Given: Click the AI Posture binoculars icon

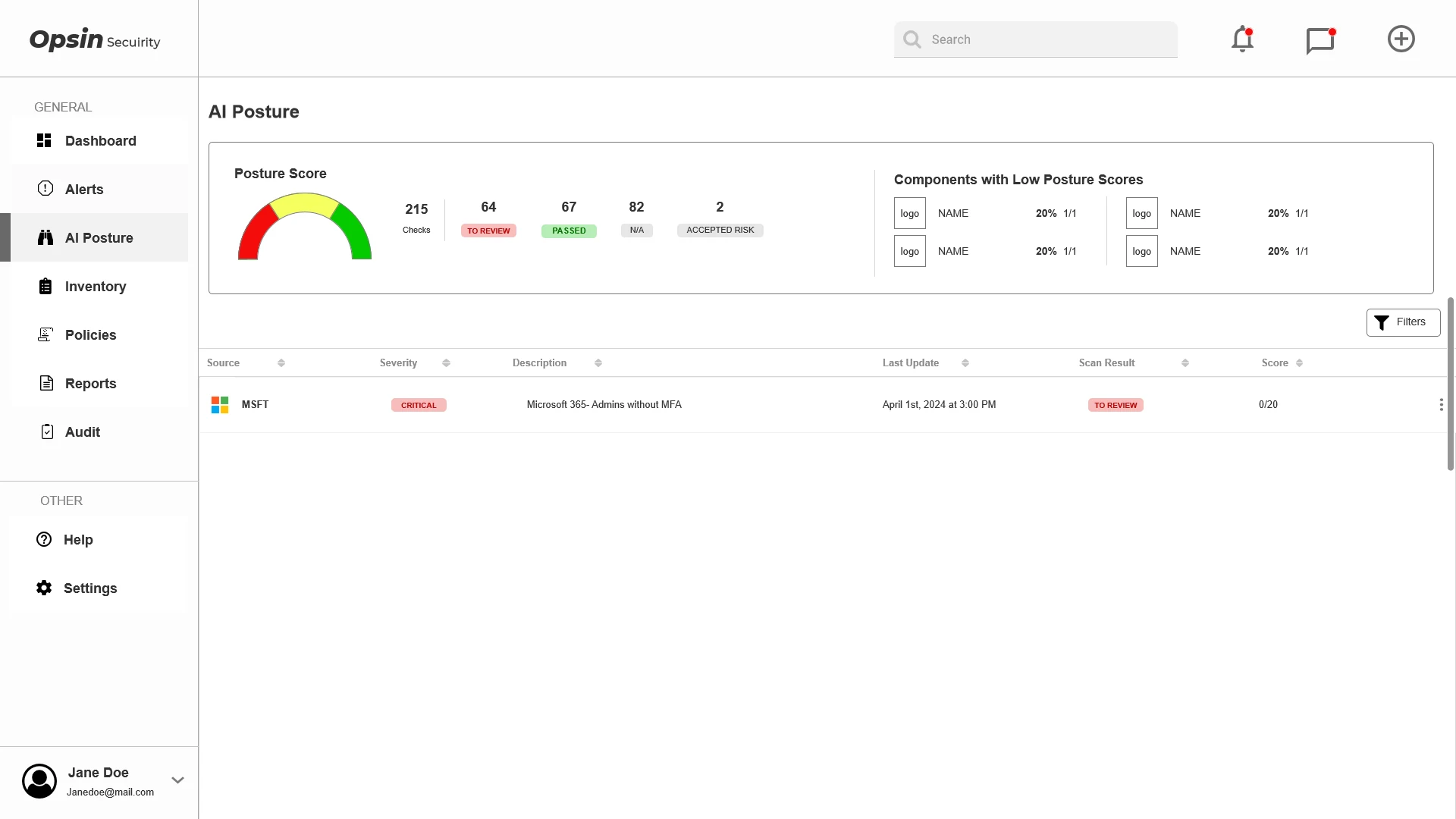Looking at the screenshot, I should pos(45,237).
